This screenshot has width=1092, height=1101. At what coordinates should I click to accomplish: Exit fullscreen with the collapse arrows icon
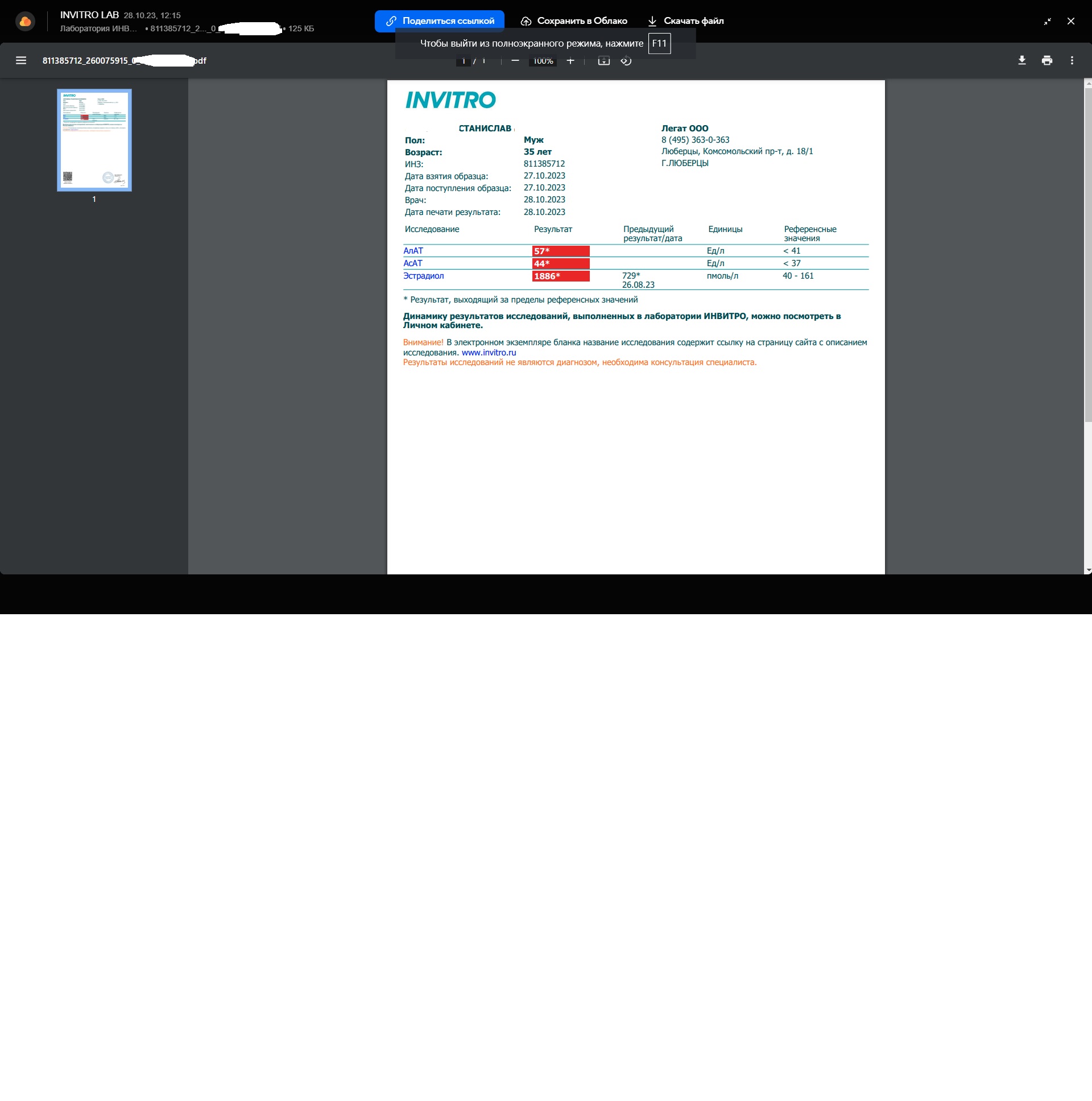point(1047,21)
